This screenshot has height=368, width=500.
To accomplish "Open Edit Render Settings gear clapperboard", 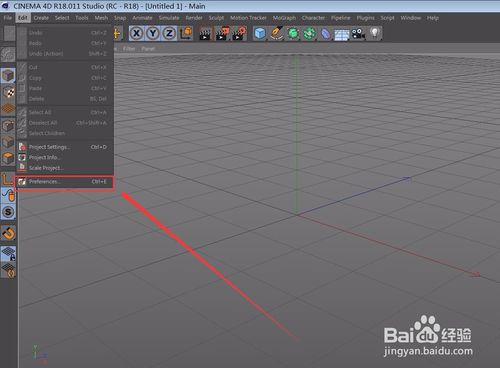I will pyautogui.click(x=239, y=34).
